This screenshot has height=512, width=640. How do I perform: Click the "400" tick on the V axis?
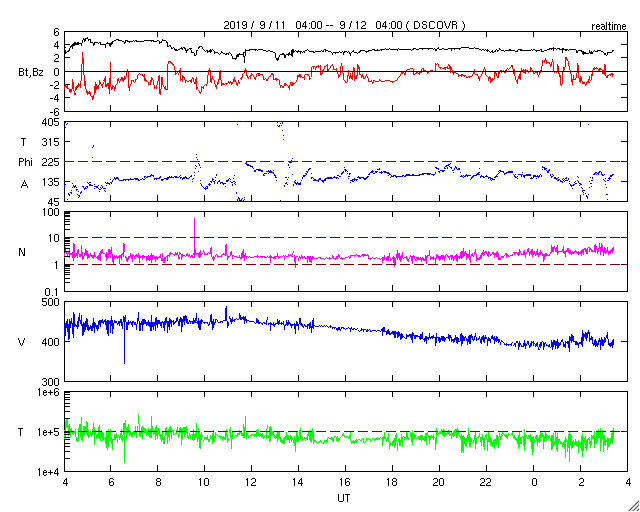(52, 342)
